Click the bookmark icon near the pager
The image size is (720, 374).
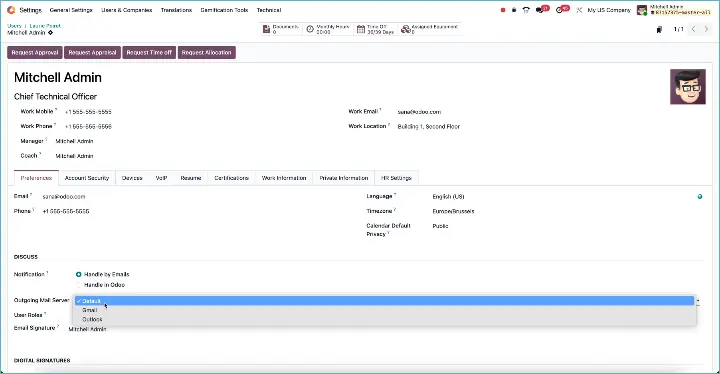[659, 29]
